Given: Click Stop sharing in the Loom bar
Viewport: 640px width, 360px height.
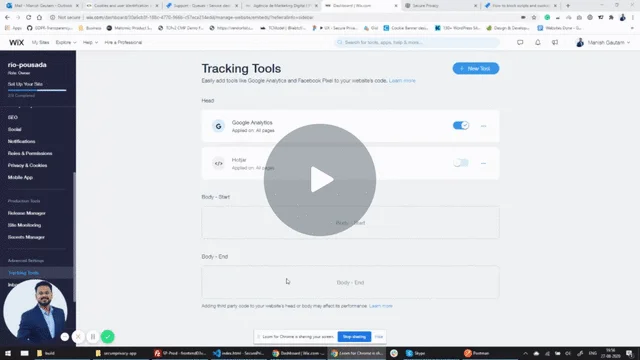Looking at the screenshot, I should (354, 337).
